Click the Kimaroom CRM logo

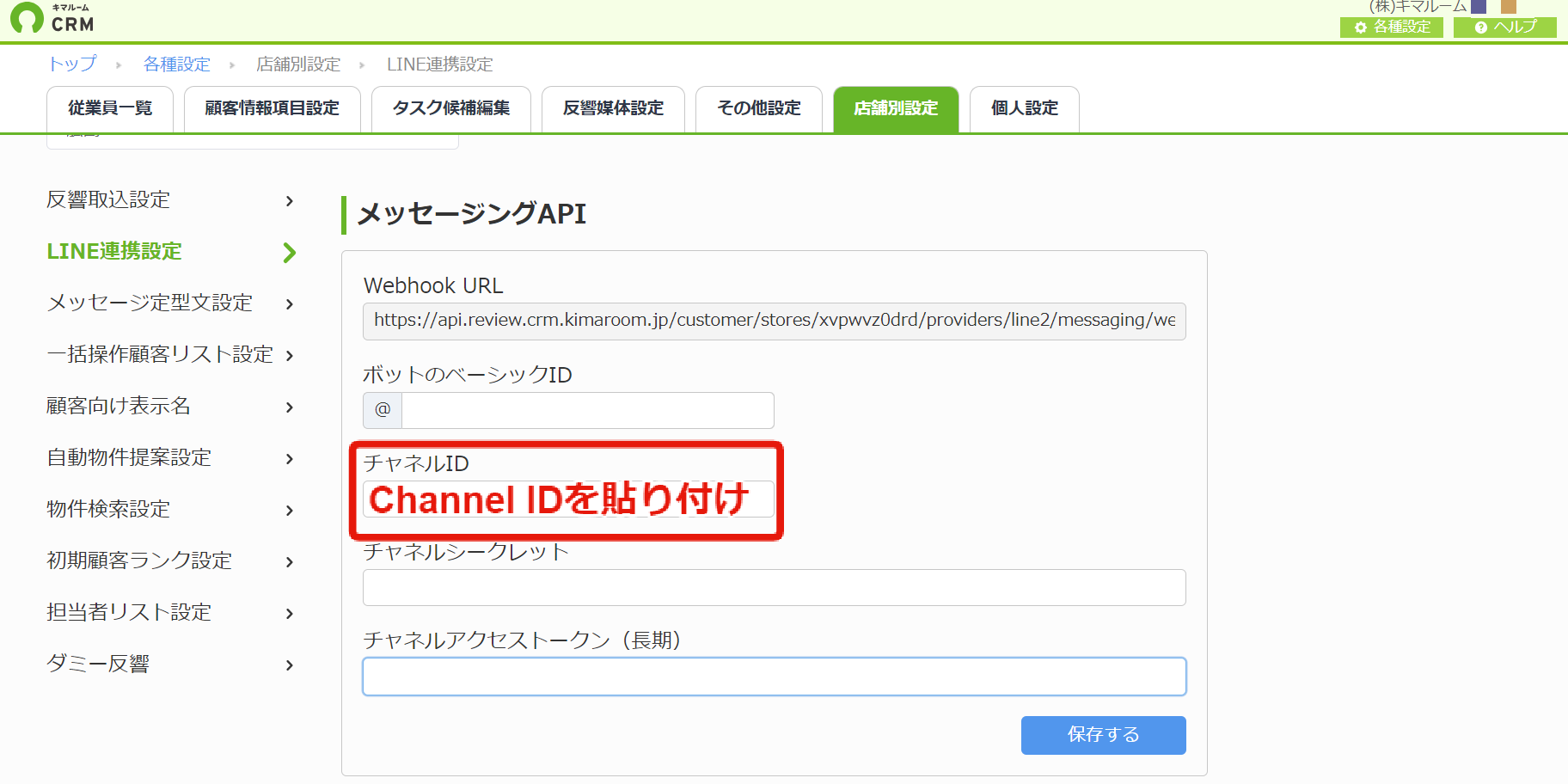52,18
